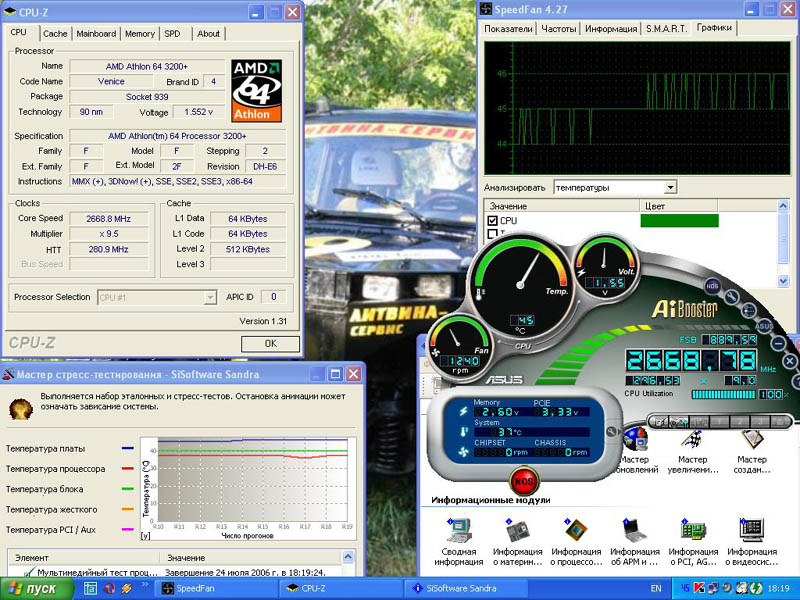Click the CPU-Z Core Speed value field
The height and width of the screenshot is (600, 800).
pos(108,219)
